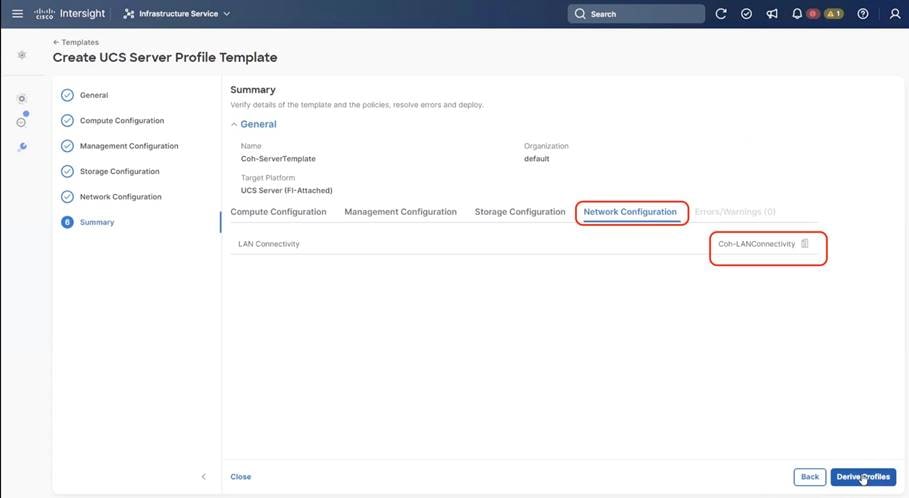This screenshot has width=909, height=498.
Task: Click the default organization value
Action: coord(536,159)
